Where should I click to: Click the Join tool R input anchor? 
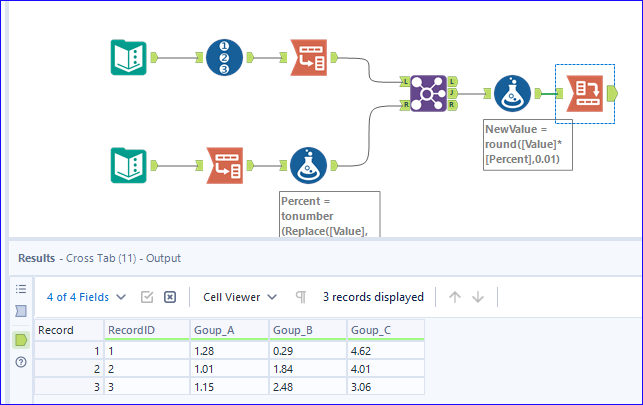click(405, 105)
